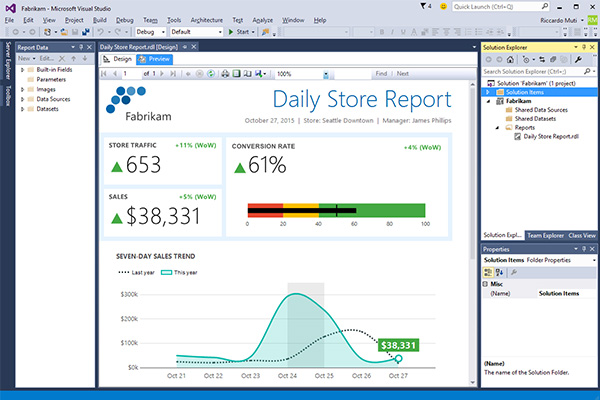Click the Undo arrow icon
This screenshot has height=400, width=600.
pos(100,32)
